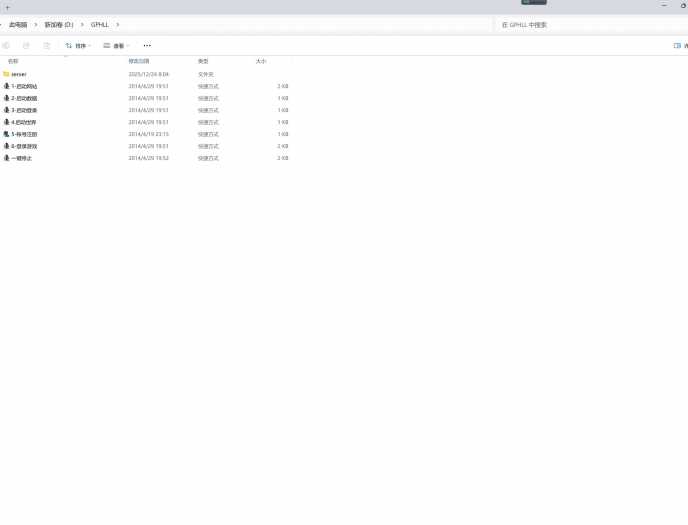Click the greyed-out share icon in toolbar
The image size is (688, 525).
point(26,46)
